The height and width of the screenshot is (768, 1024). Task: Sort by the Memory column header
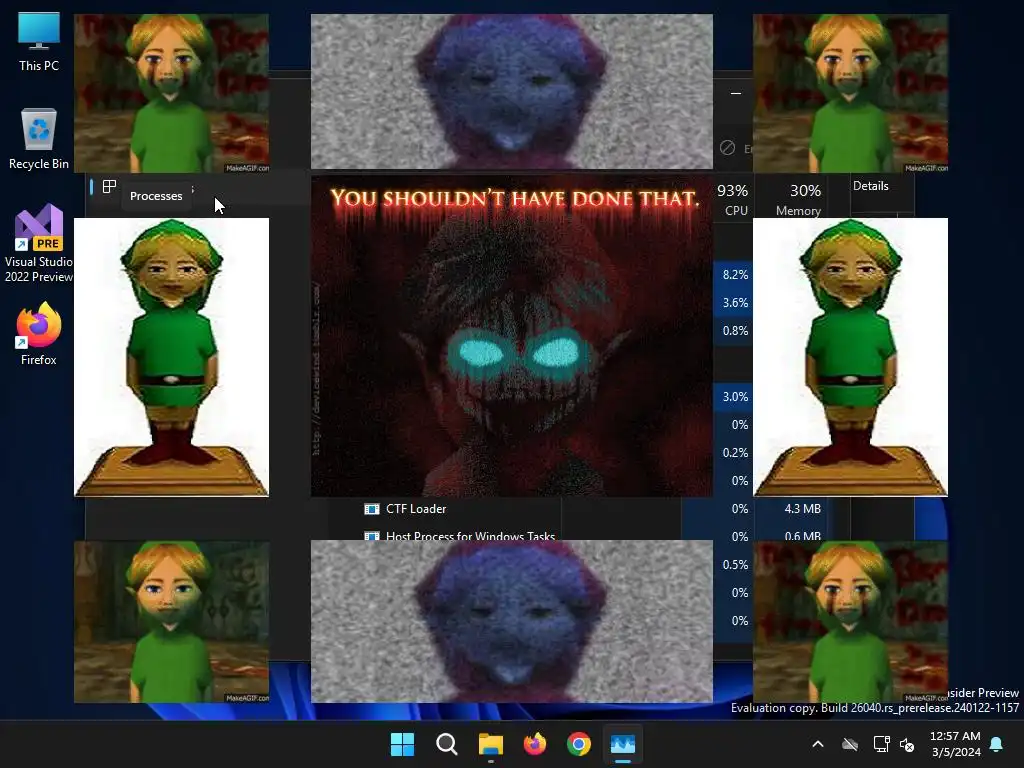pyautogui.click(x=799, y=199)
